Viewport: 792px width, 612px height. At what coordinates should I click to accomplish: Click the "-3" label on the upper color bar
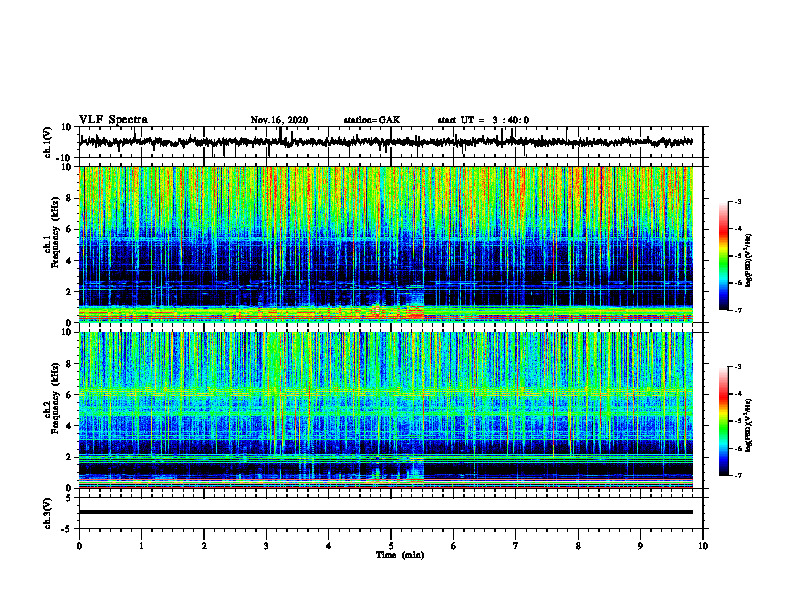click(738, 201)
